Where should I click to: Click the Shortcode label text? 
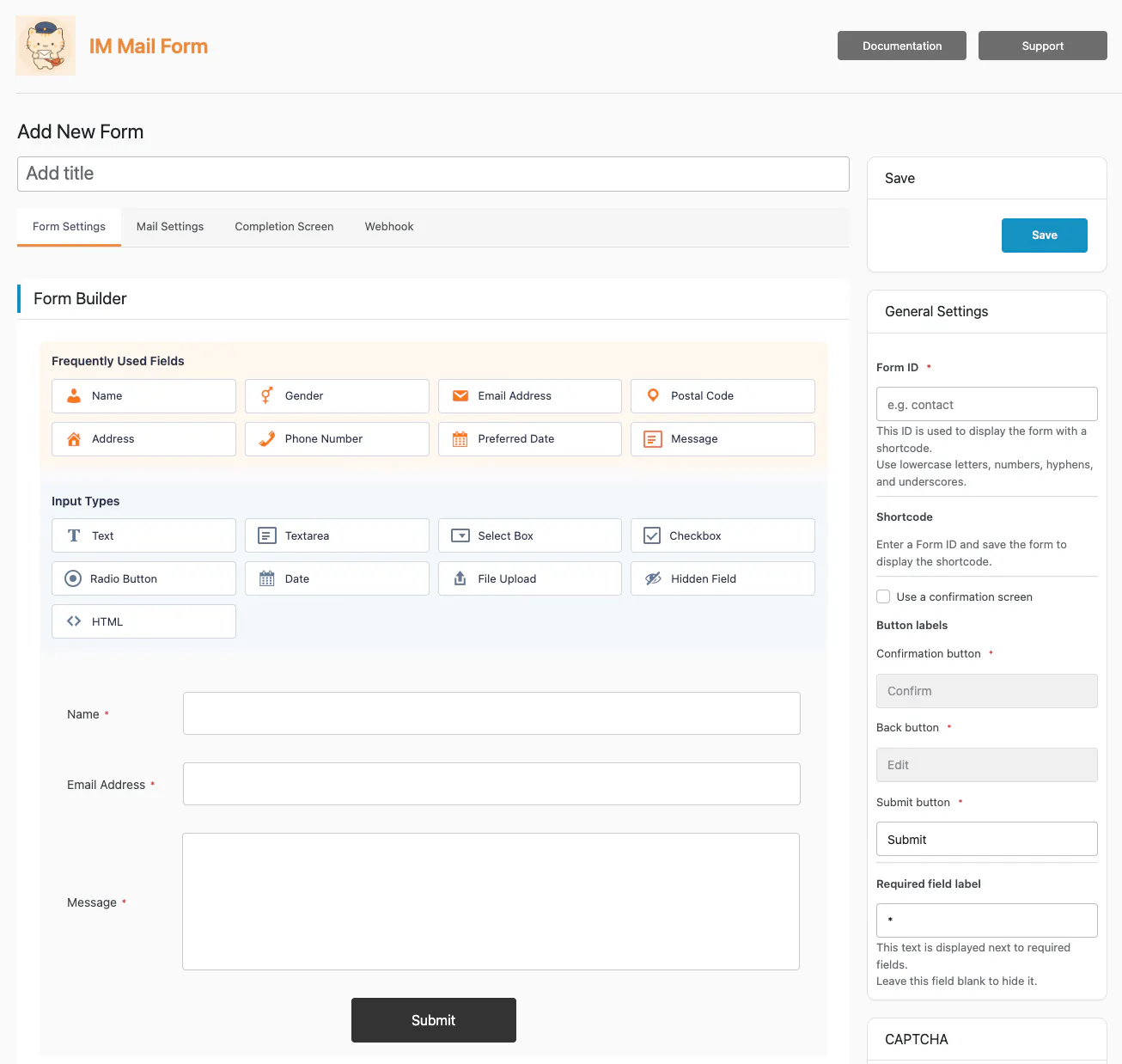(905, 517)
